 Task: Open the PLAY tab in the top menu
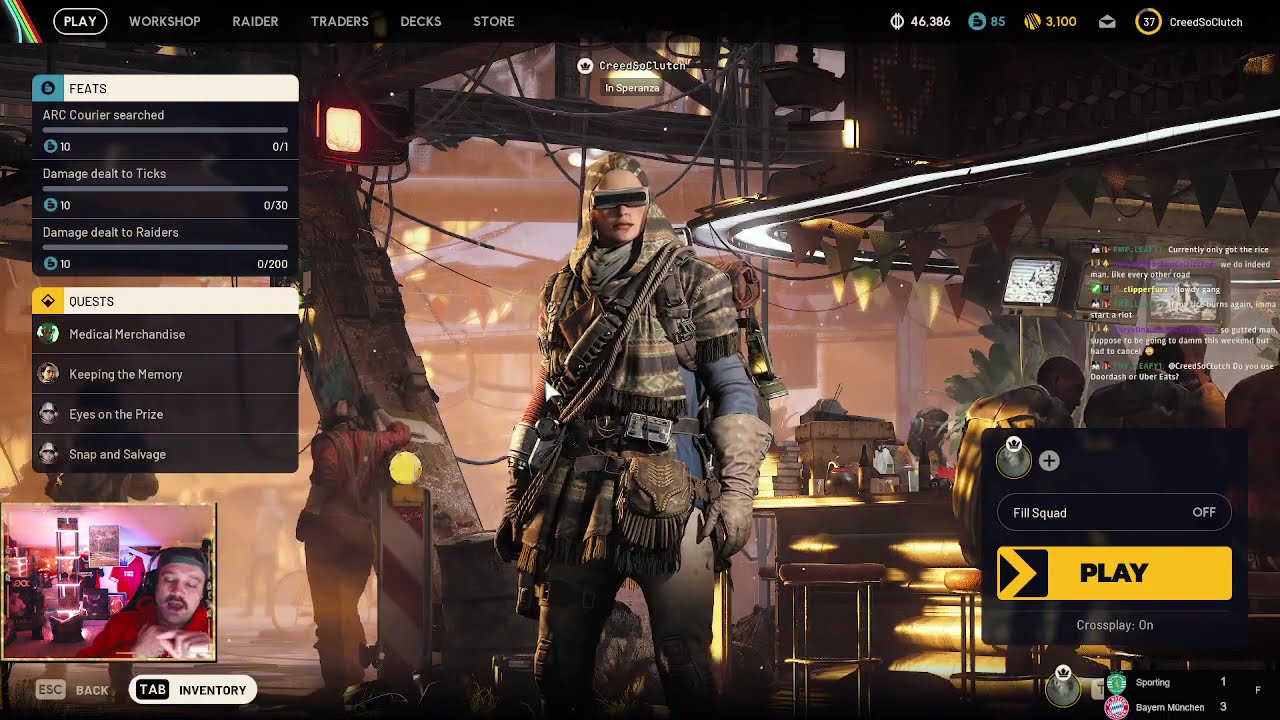80,21
